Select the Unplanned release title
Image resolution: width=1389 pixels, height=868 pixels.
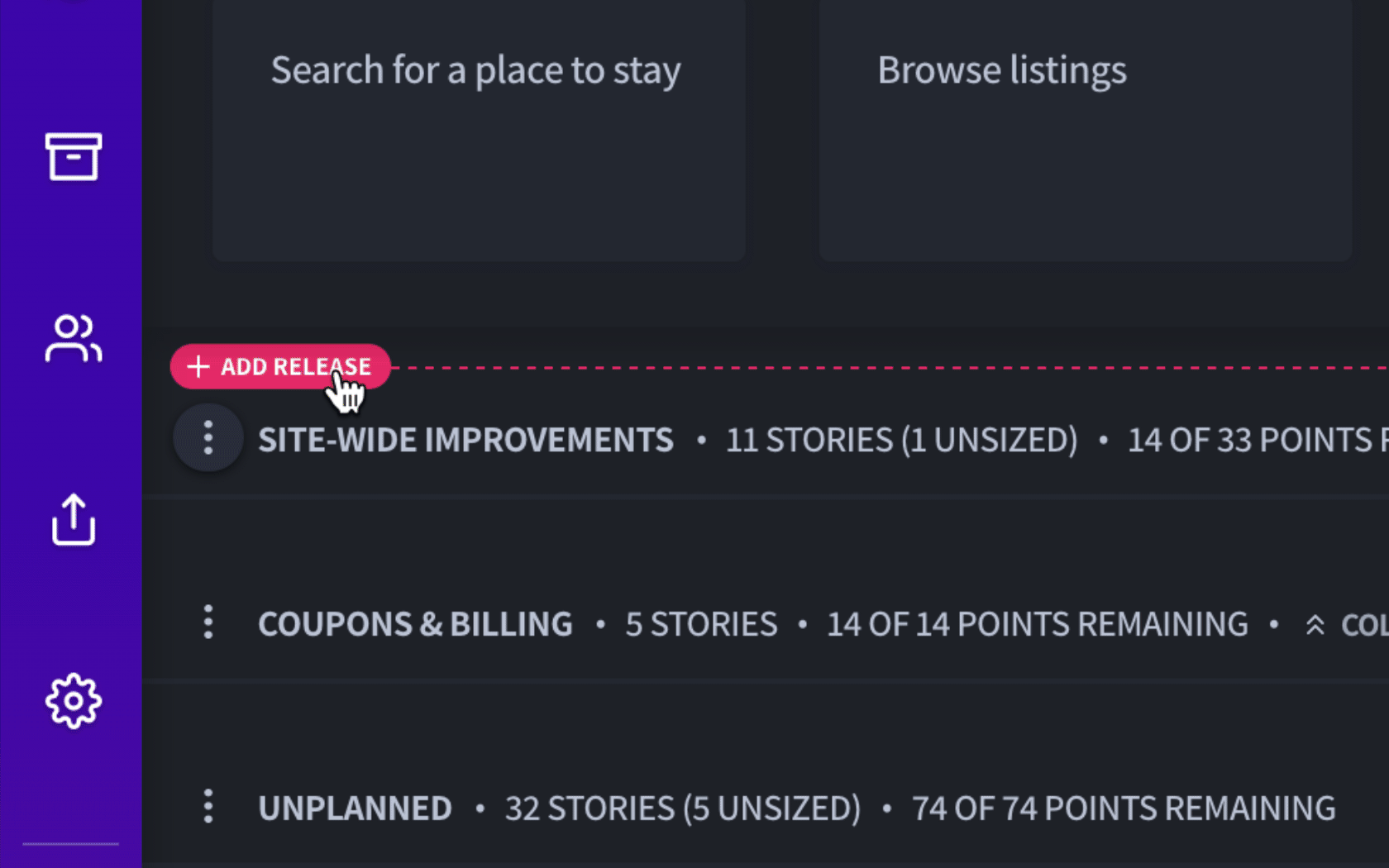click(355, 808)
